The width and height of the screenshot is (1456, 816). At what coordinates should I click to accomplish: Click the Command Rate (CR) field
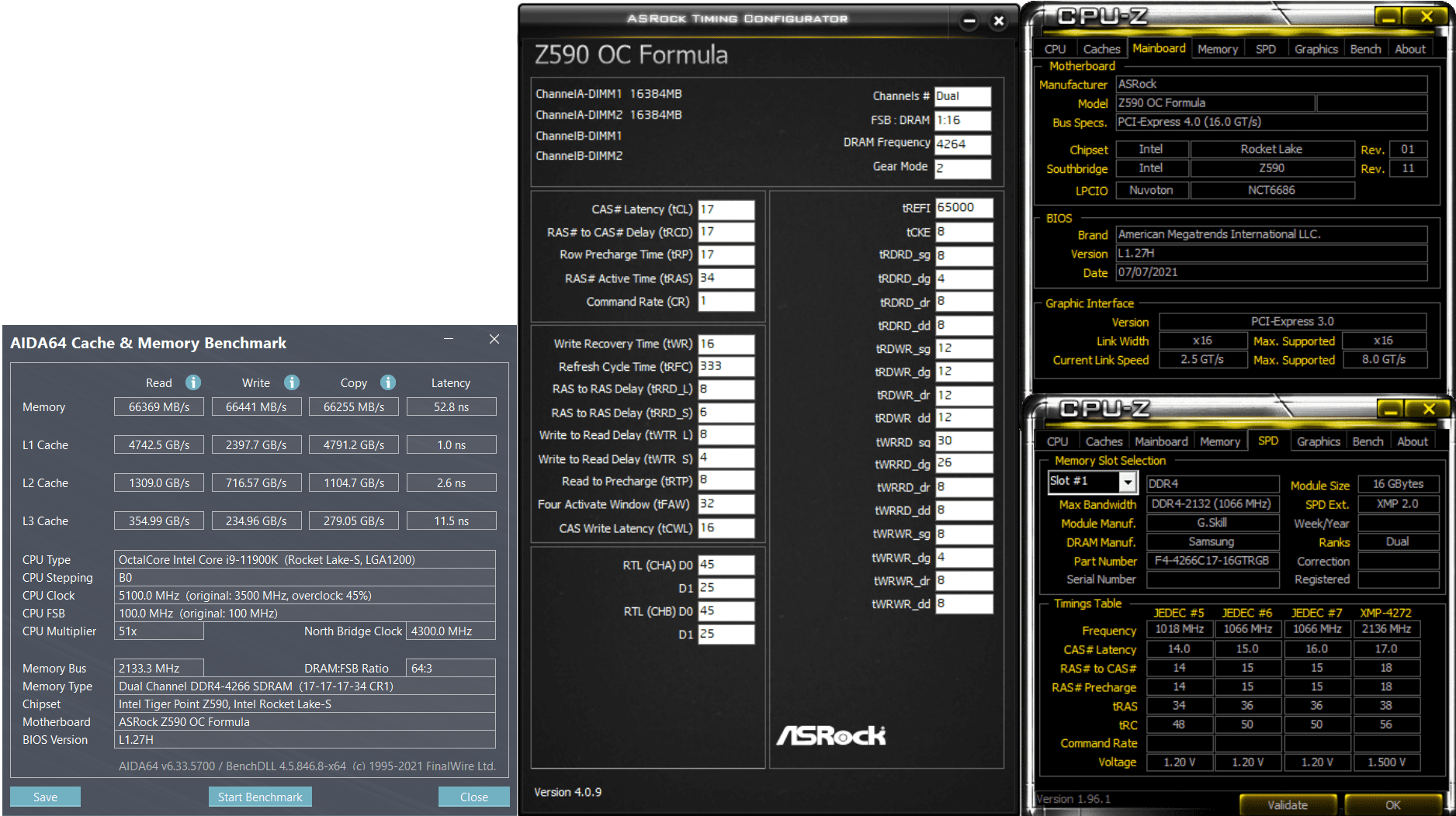pyautogui.click(x=726, y=301)
